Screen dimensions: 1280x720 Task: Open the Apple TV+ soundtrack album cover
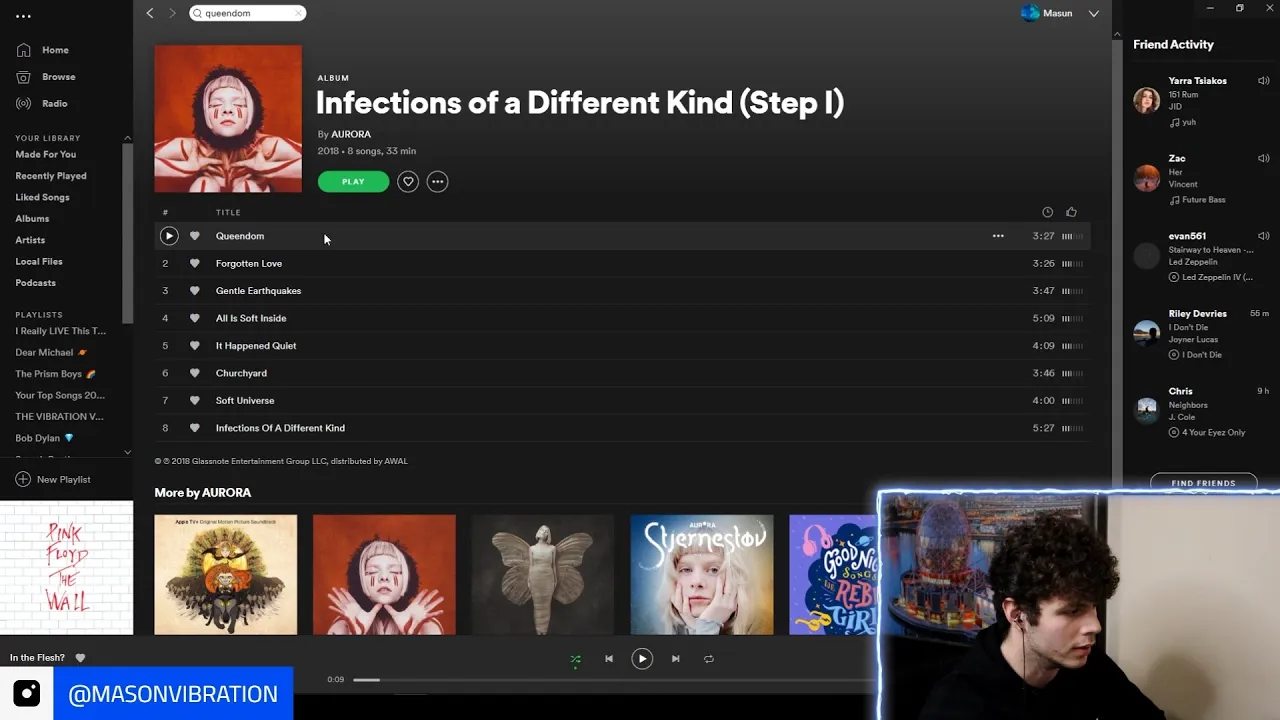click(226, 575)
